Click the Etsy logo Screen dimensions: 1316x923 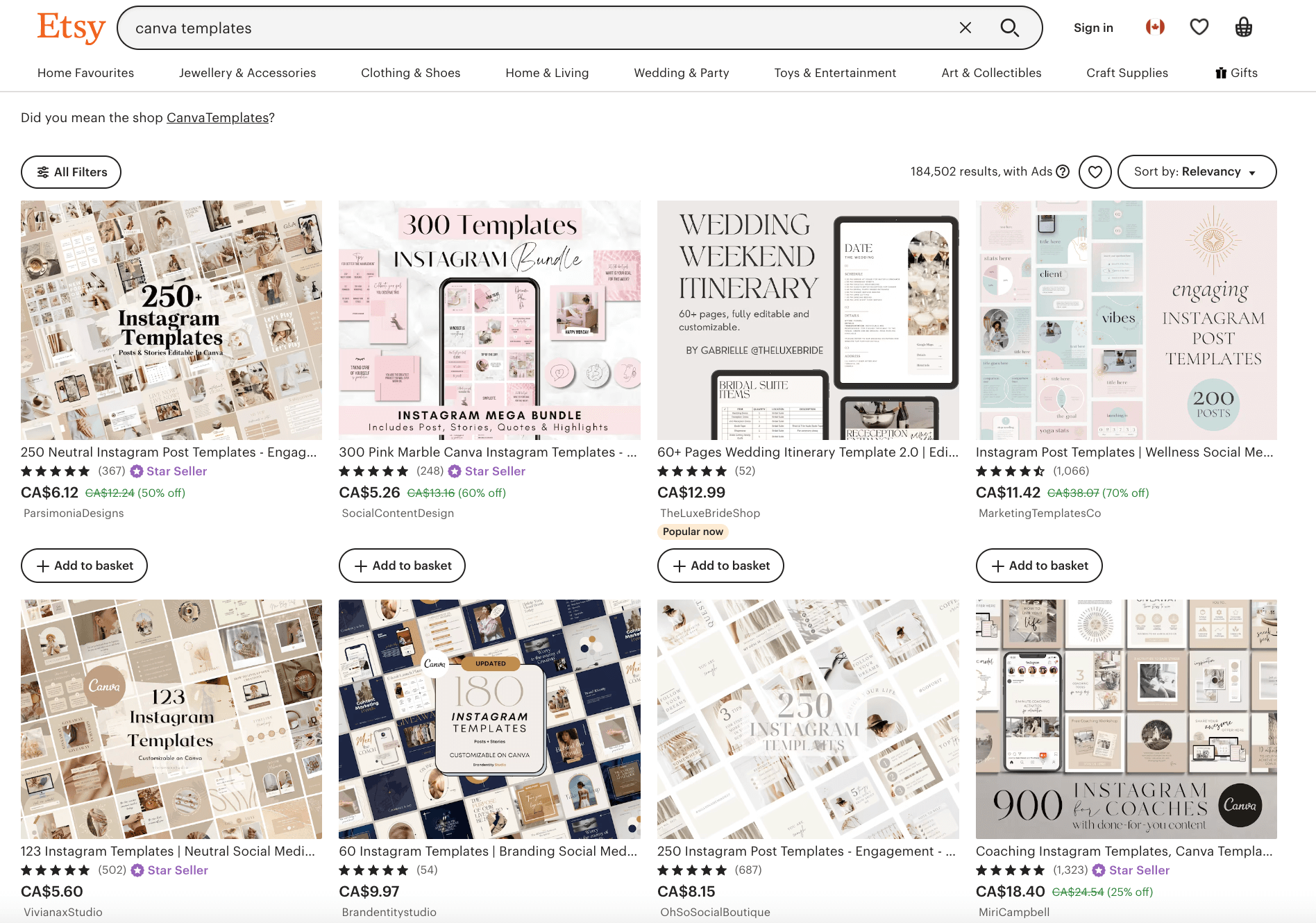pos(71,28)
